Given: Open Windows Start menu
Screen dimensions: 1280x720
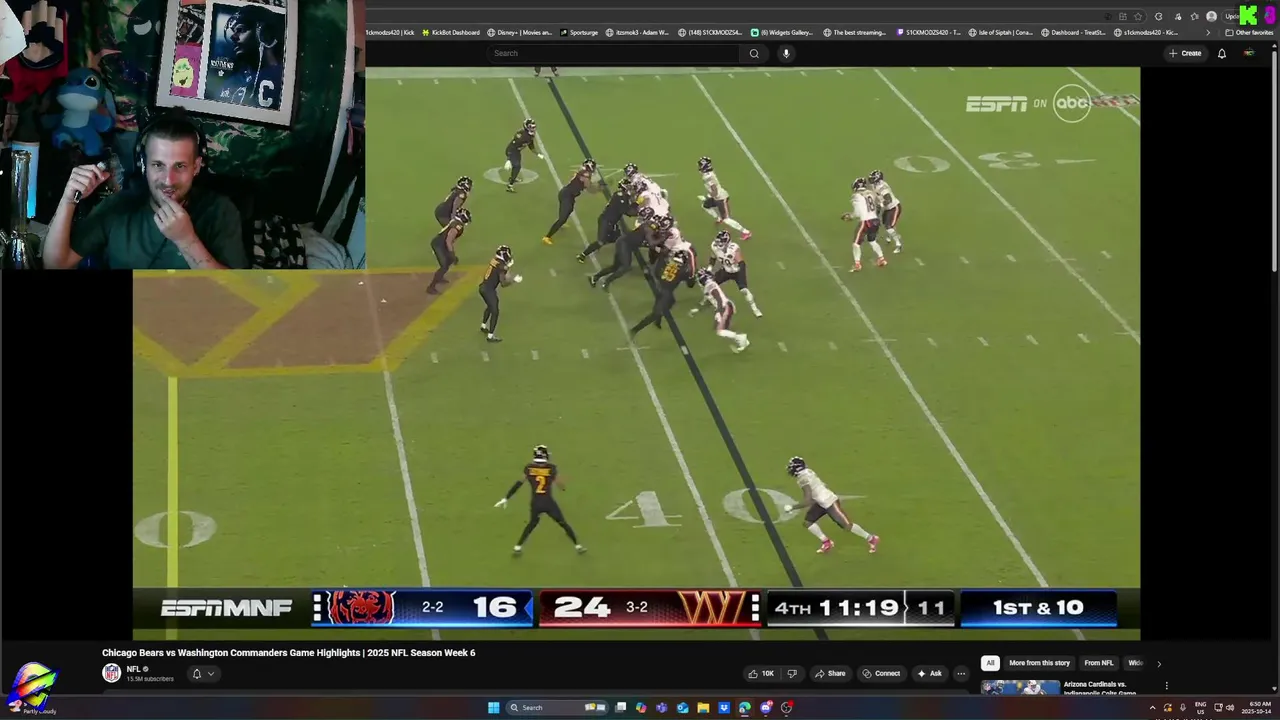Looking at the screenshot, I should [x=493, y=708].
